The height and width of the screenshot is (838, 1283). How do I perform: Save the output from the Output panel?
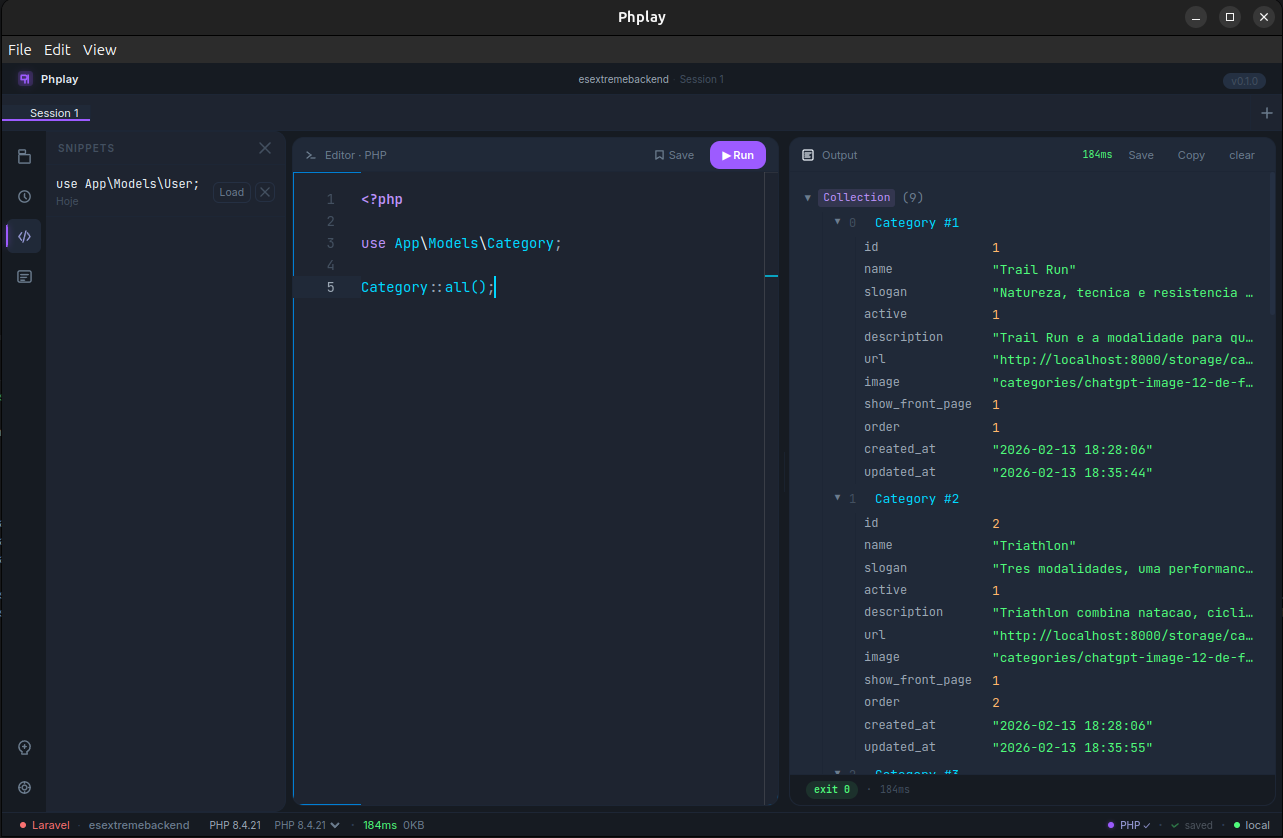pyautogui.click(x=1141, y=155)
